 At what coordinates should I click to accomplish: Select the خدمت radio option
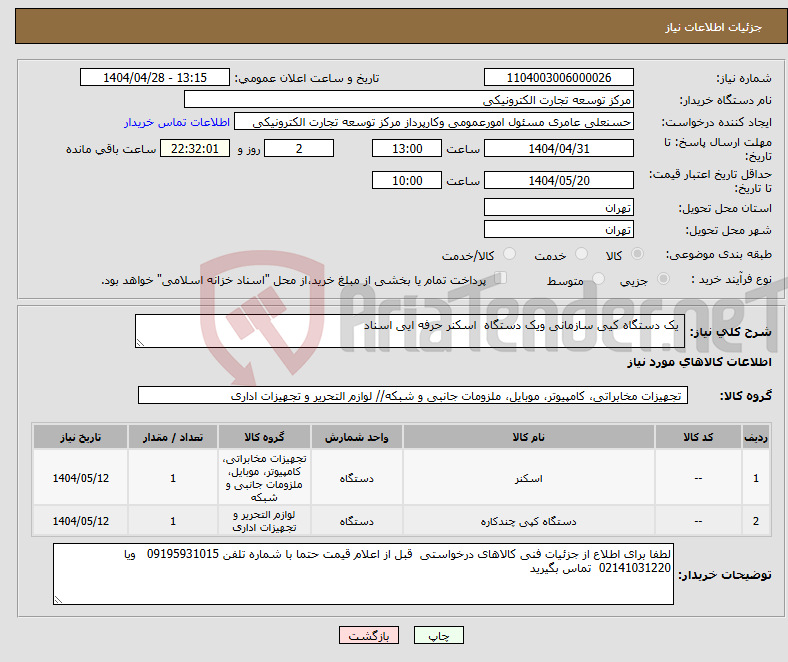[579, 256]
